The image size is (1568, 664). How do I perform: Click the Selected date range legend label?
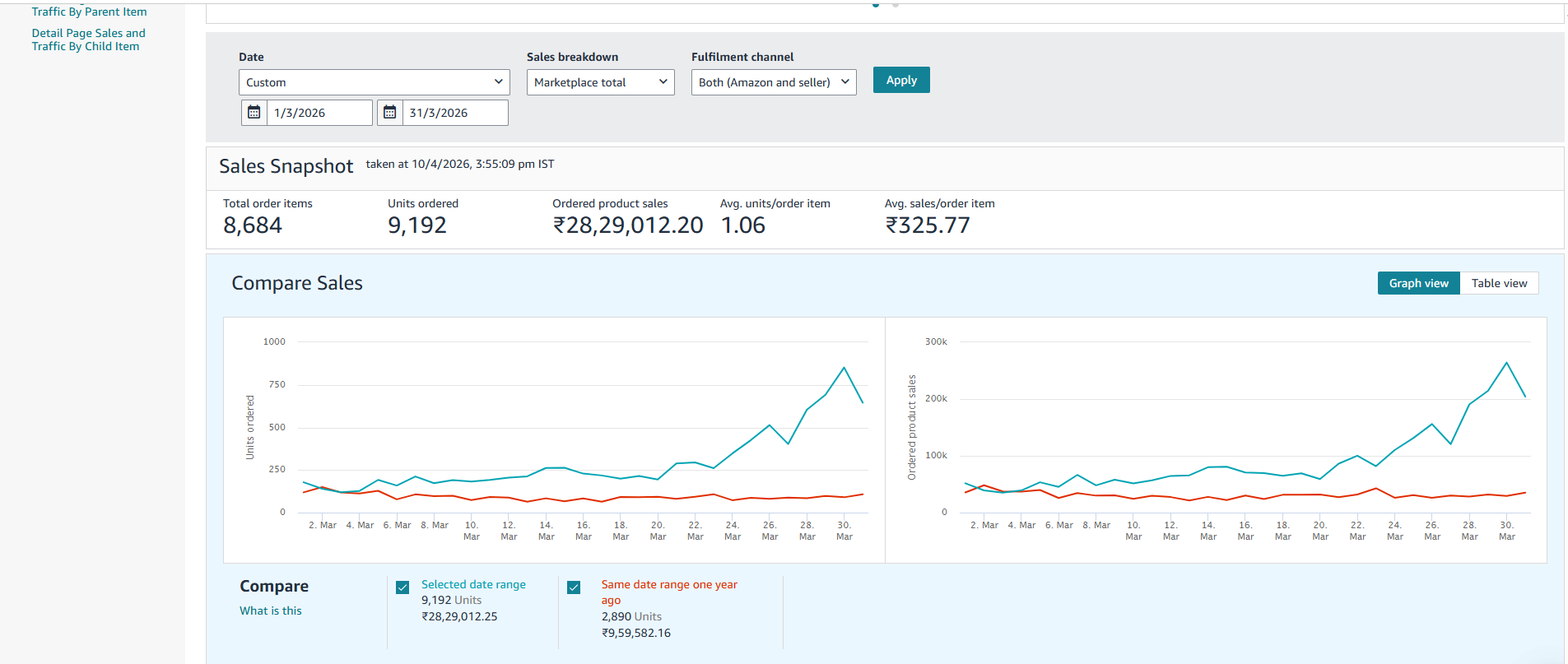pos(473,584)
